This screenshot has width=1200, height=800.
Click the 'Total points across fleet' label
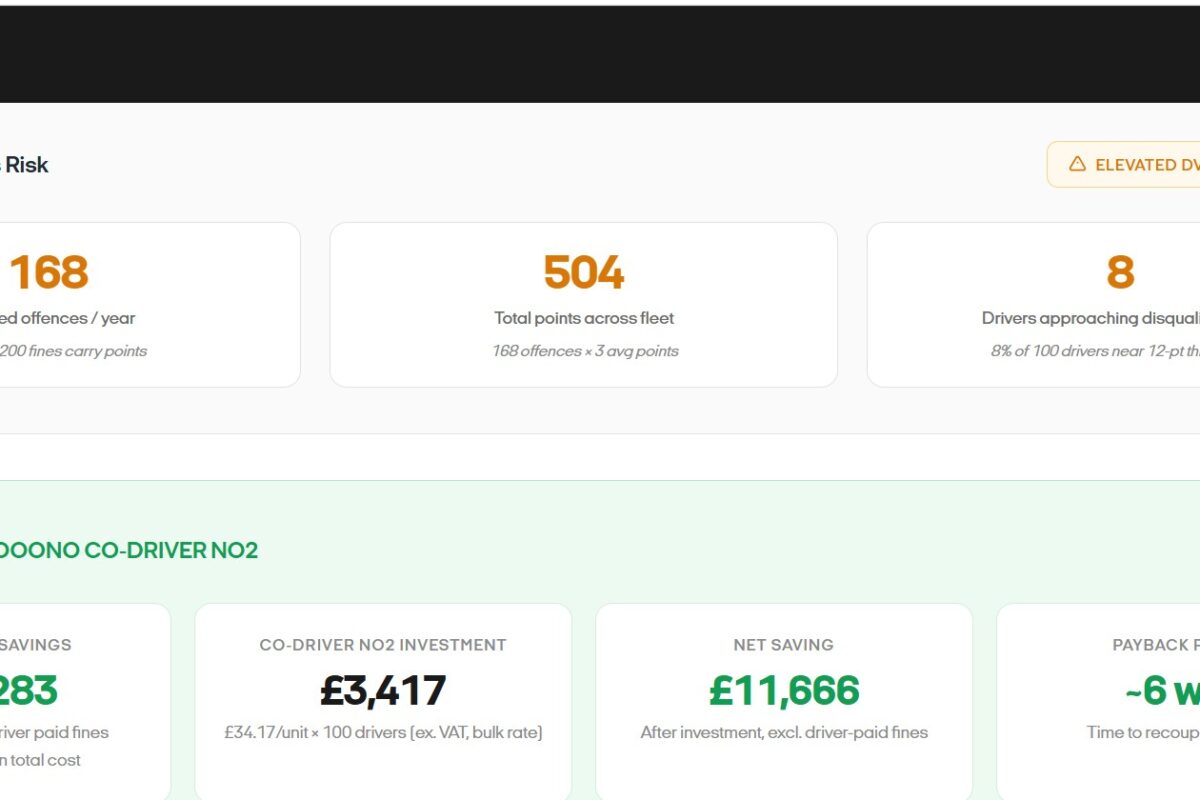[584, 318]
